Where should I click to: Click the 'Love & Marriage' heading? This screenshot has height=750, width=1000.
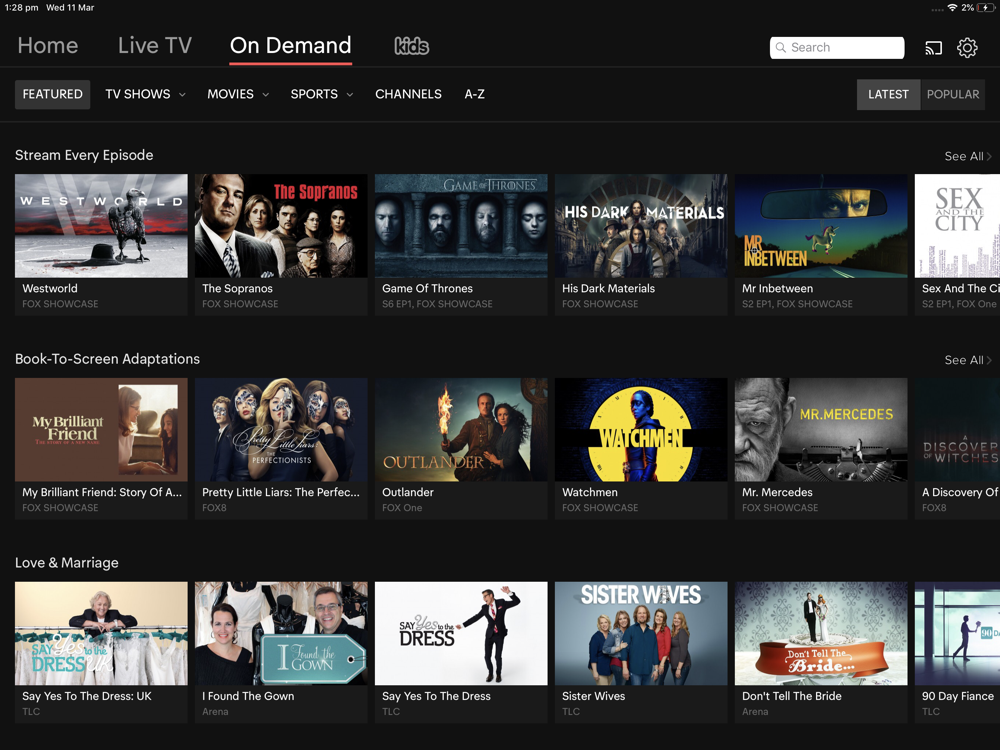(x=67, y=563)
